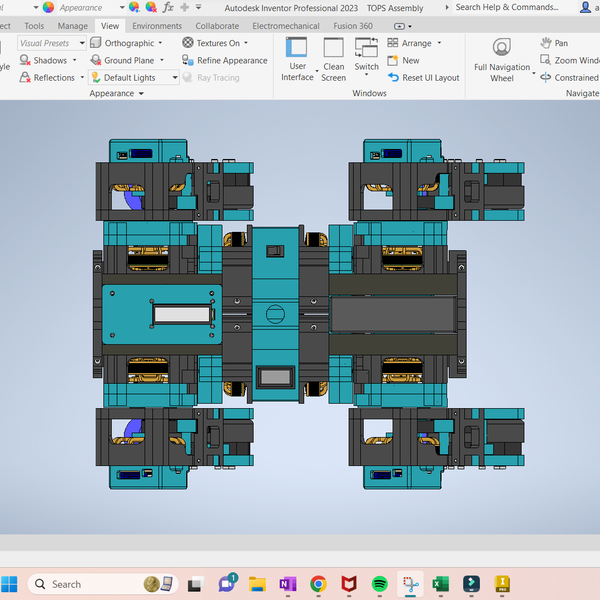Open the Full Navigation Wheel

tap(502, 60)
